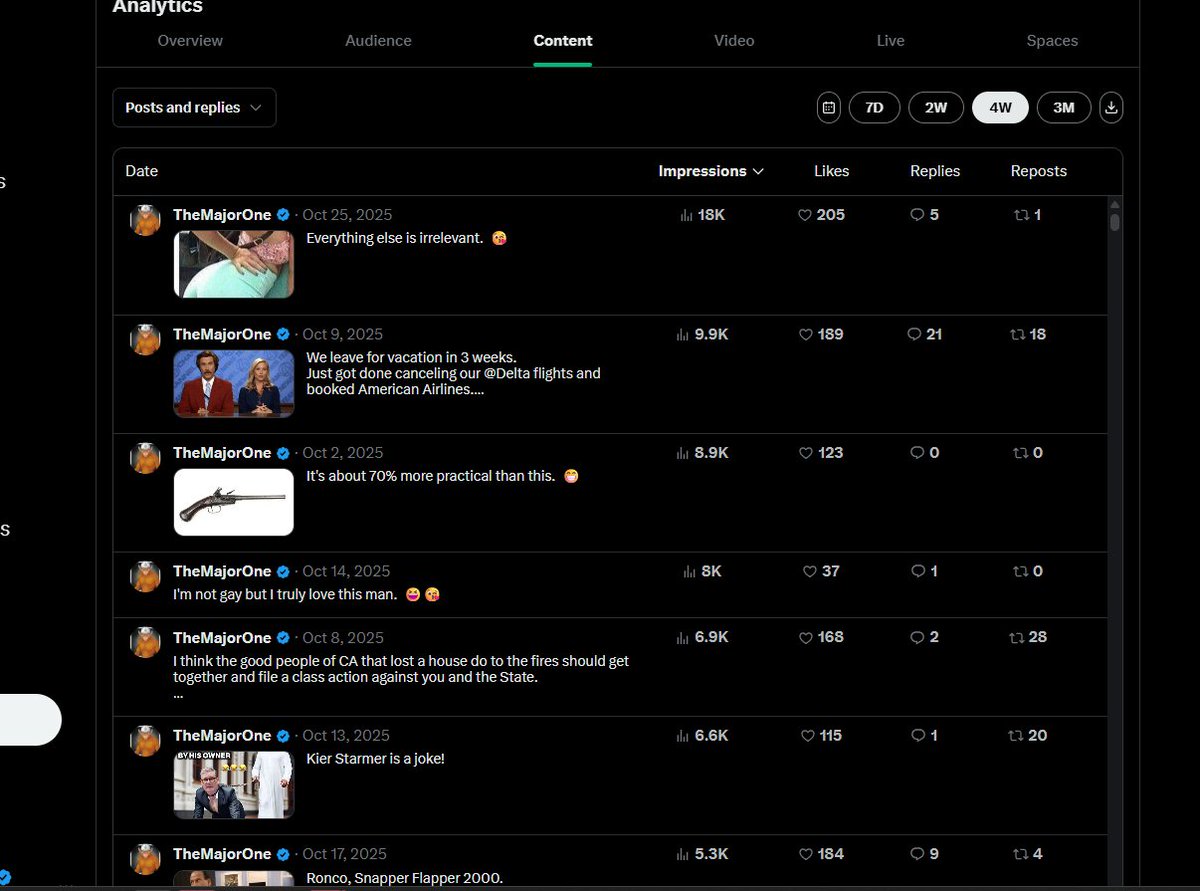Click the "Oct 8, 2025" date text
The image size is (1200, 891).
tap(343, 637)
